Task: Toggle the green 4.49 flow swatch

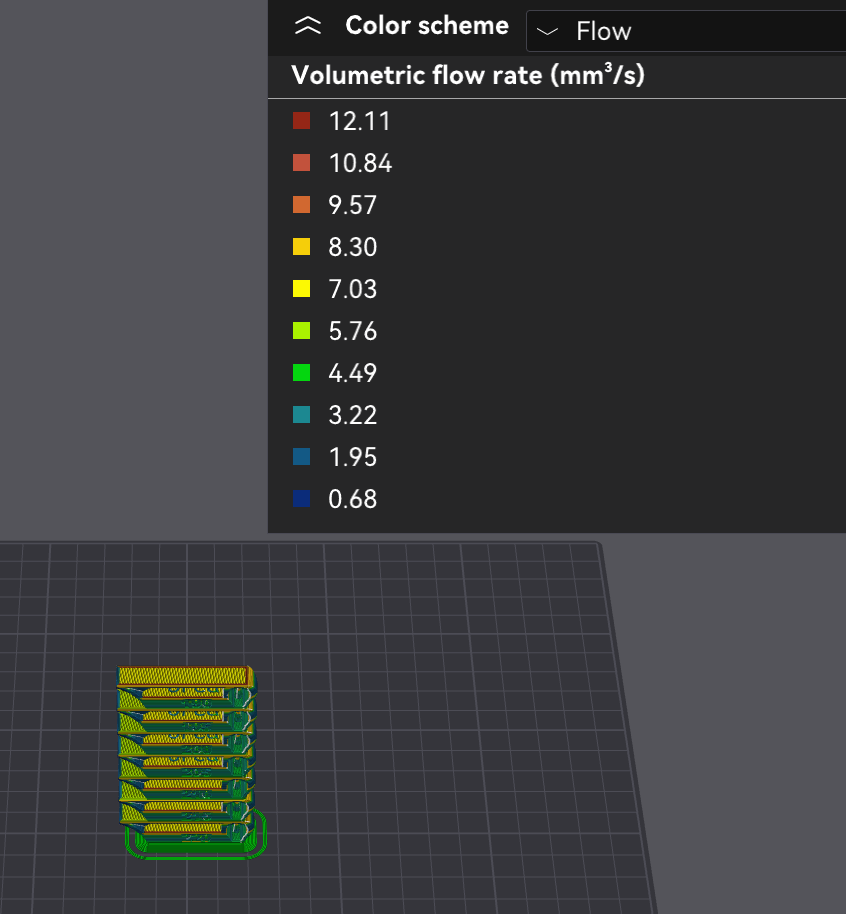Action: pos(301,373)
